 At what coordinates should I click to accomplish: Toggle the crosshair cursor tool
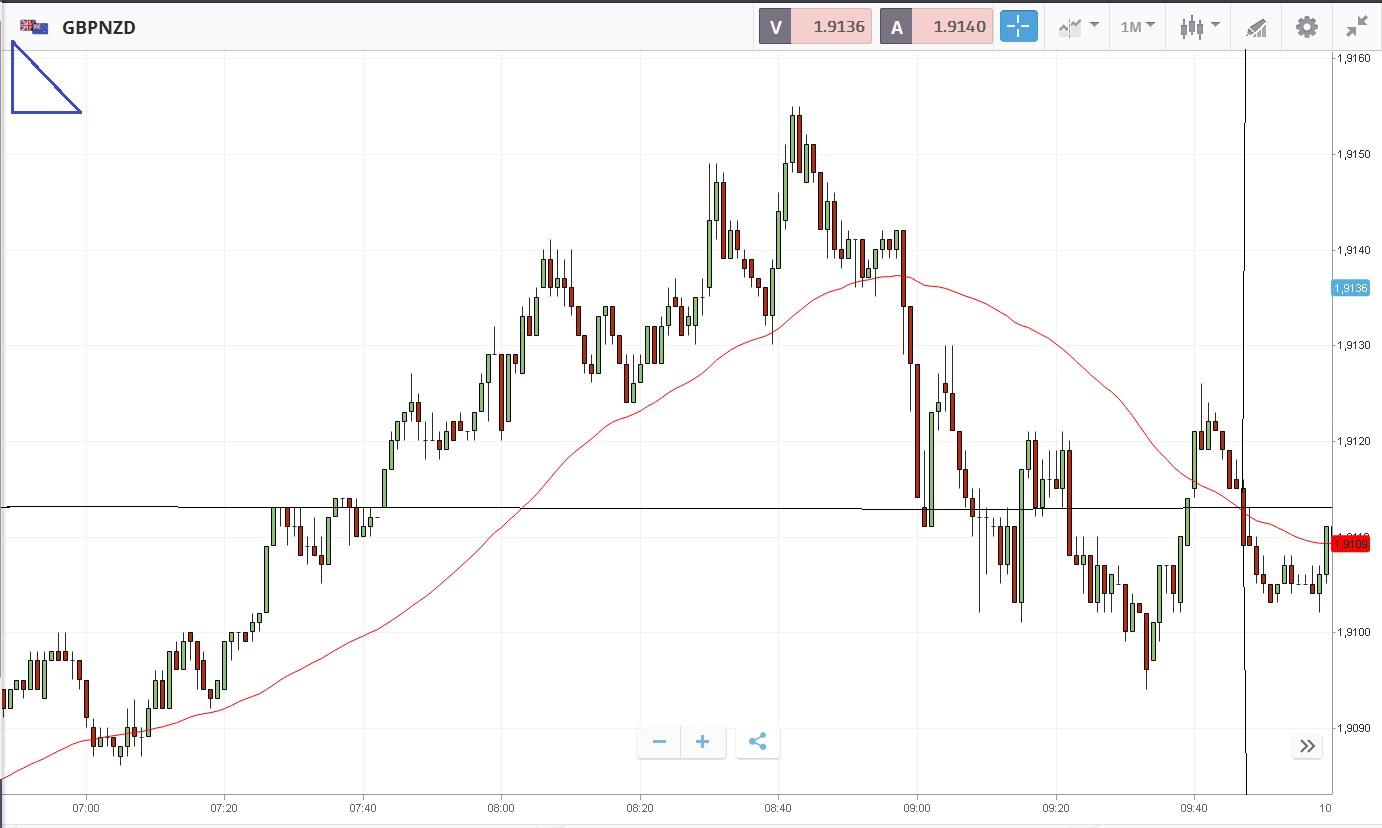click(x=1018, y=27)
